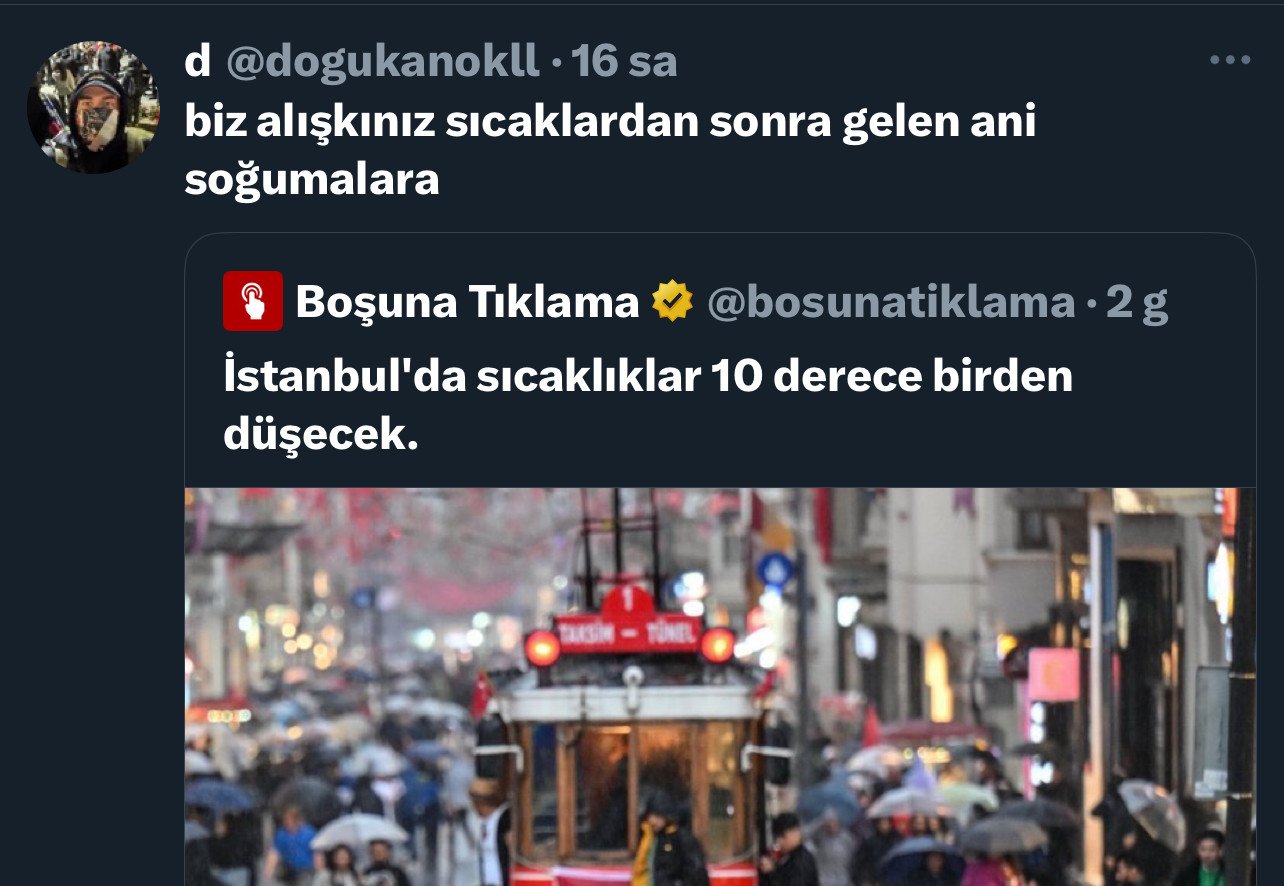
Task: Click the dogukanokll profile avatar
Action: click(x=92, y=107)
